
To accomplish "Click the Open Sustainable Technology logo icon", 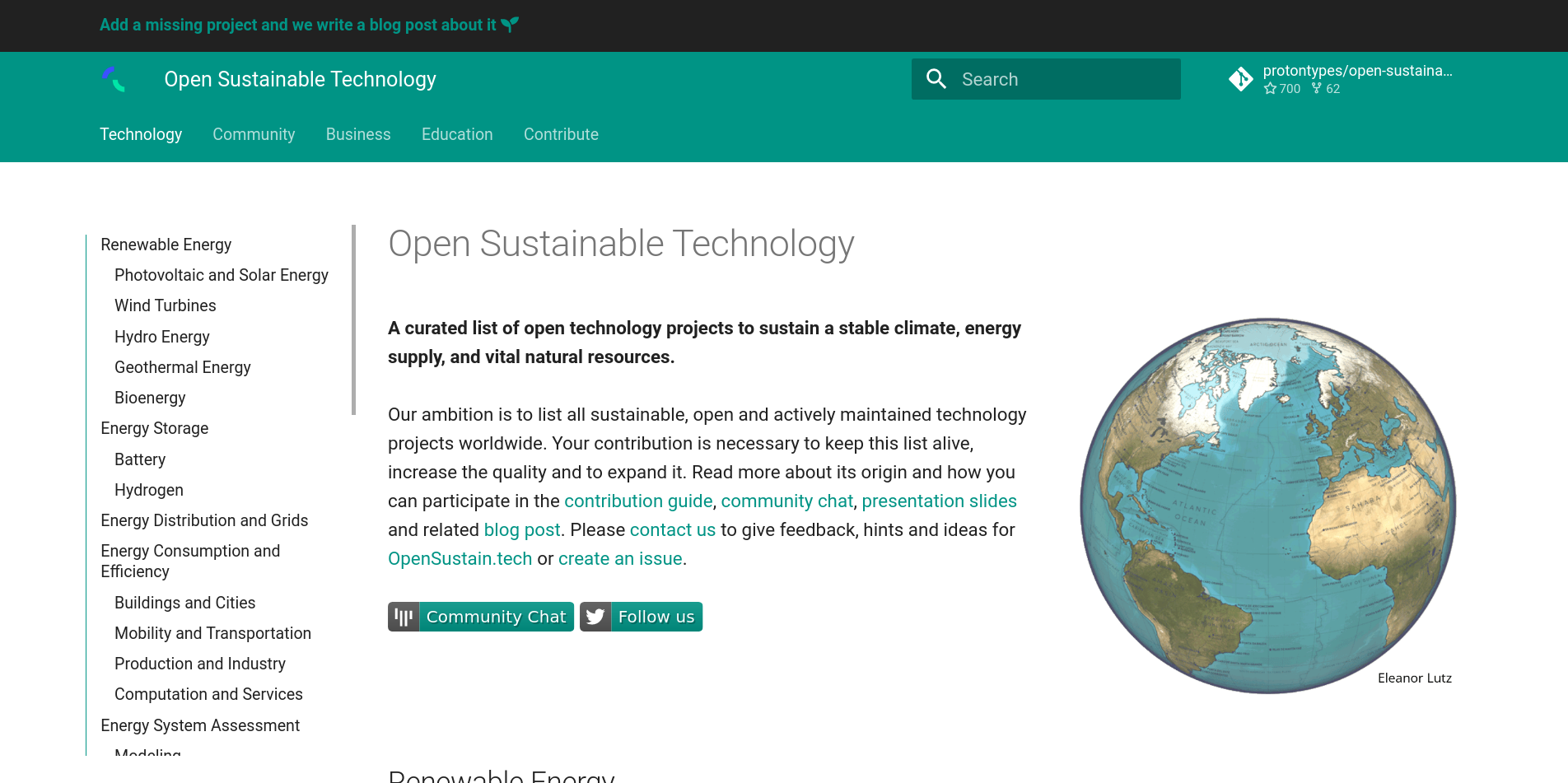I will [115, 80].
